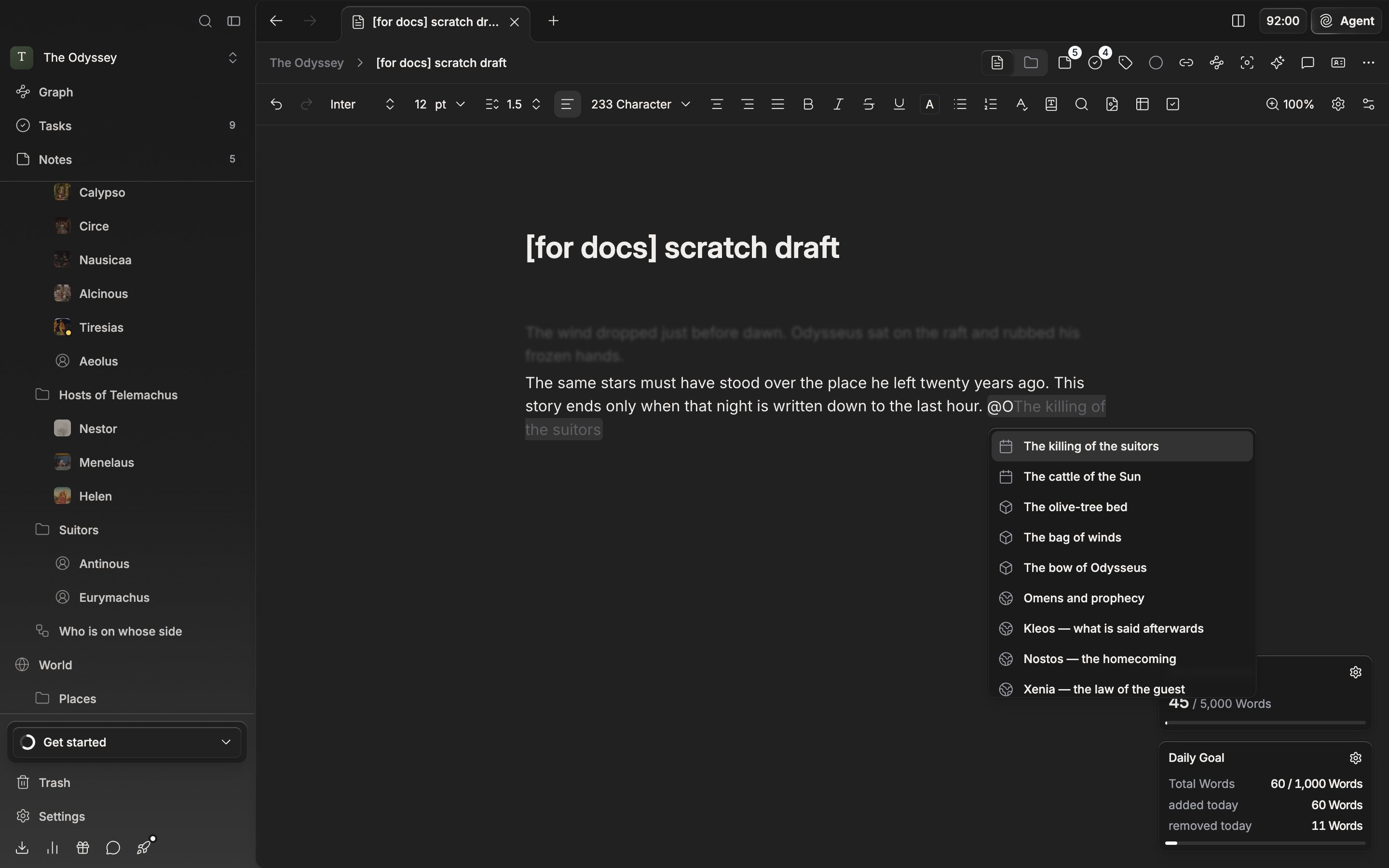Go back with the left arrow

[276, 21]
